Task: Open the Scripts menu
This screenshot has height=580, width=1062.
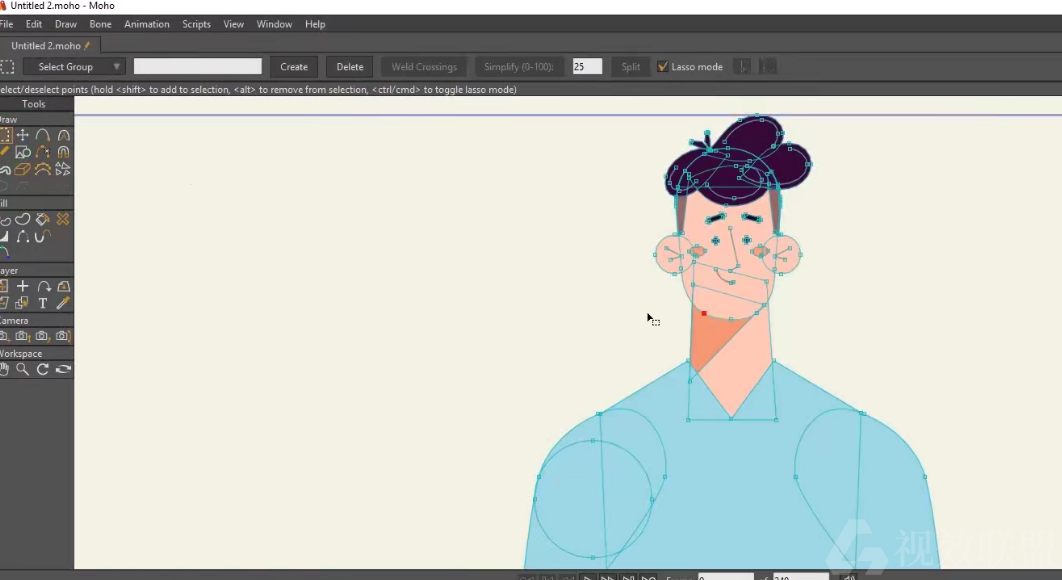Action: click(196, 24)
